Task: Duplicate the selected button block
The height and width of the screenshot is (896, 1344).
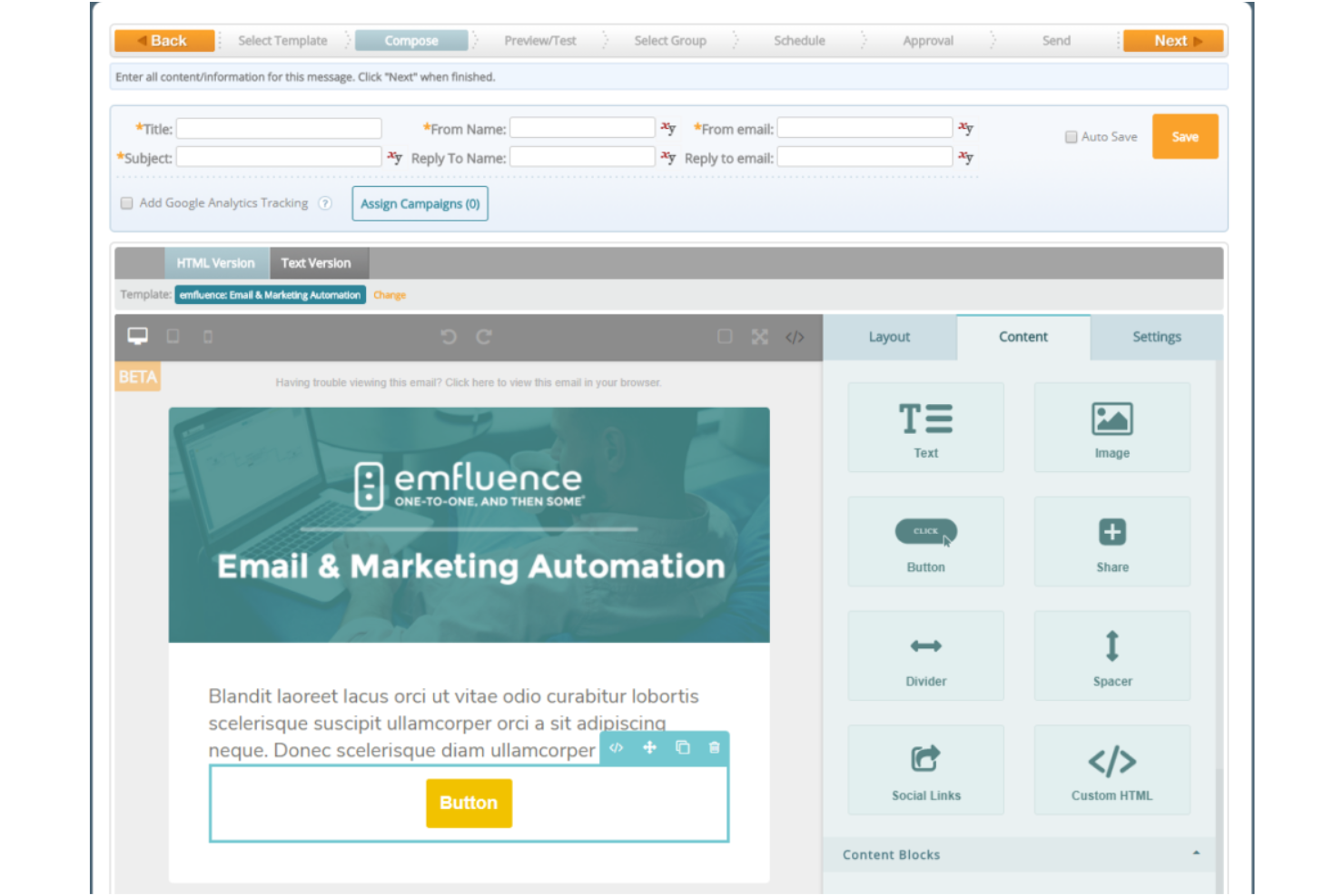Action: click(682, 748)
